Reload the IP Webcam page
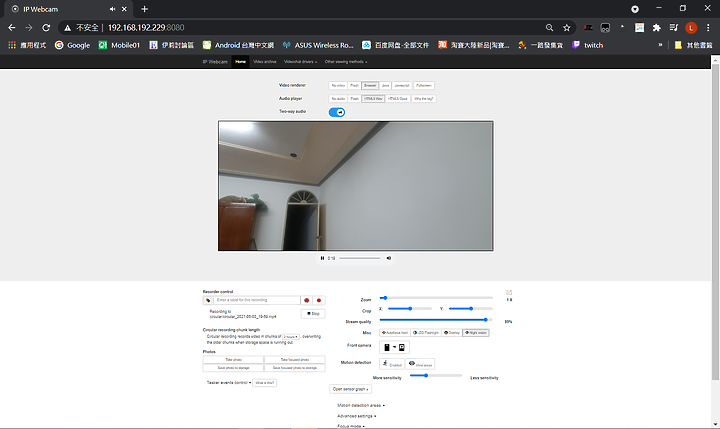This screenshot has width=720, height=429. (x=46, y=28)
